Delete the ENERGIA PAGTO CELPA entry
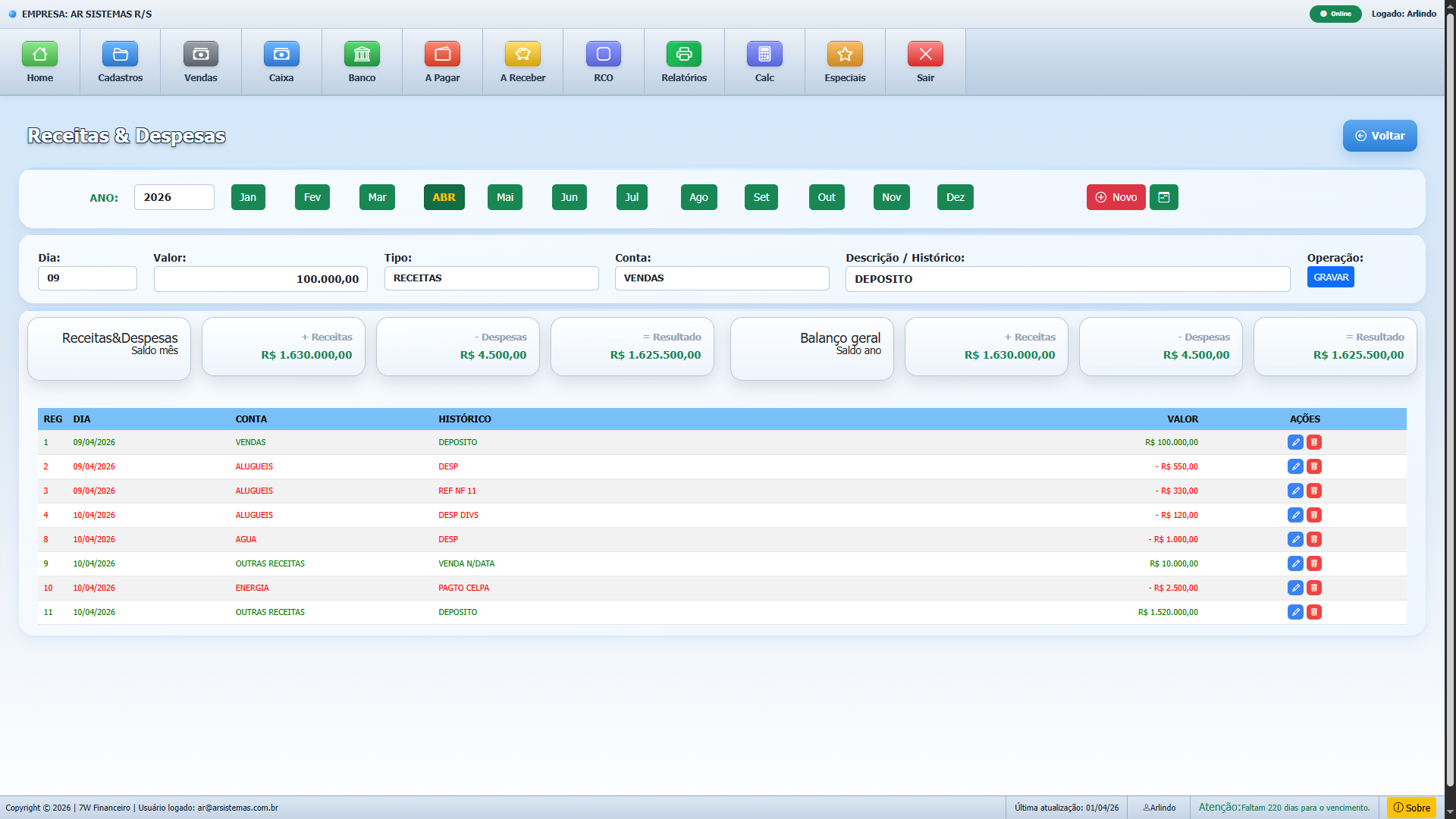 [x=1314, y=588]
